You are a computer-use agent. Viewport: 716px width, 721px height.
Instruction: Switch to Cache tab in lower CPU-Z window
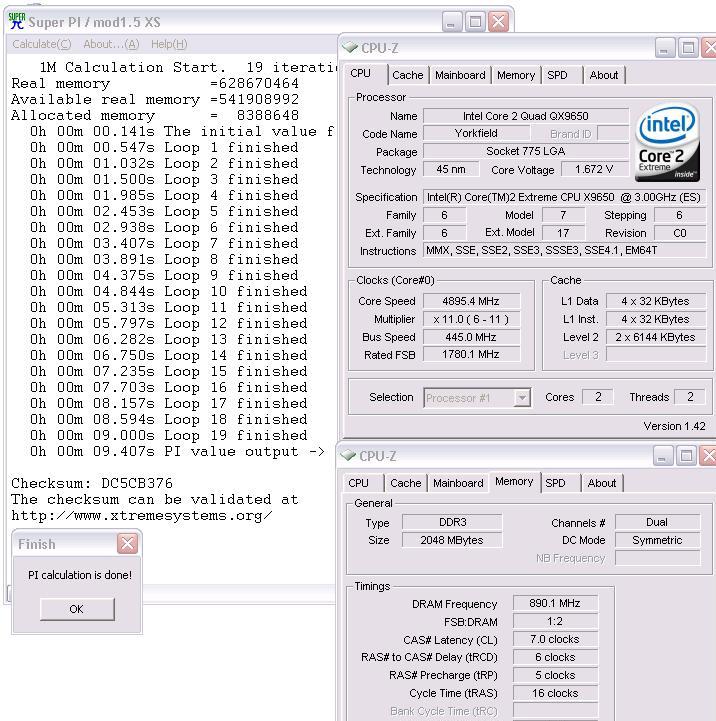[406, 483]
